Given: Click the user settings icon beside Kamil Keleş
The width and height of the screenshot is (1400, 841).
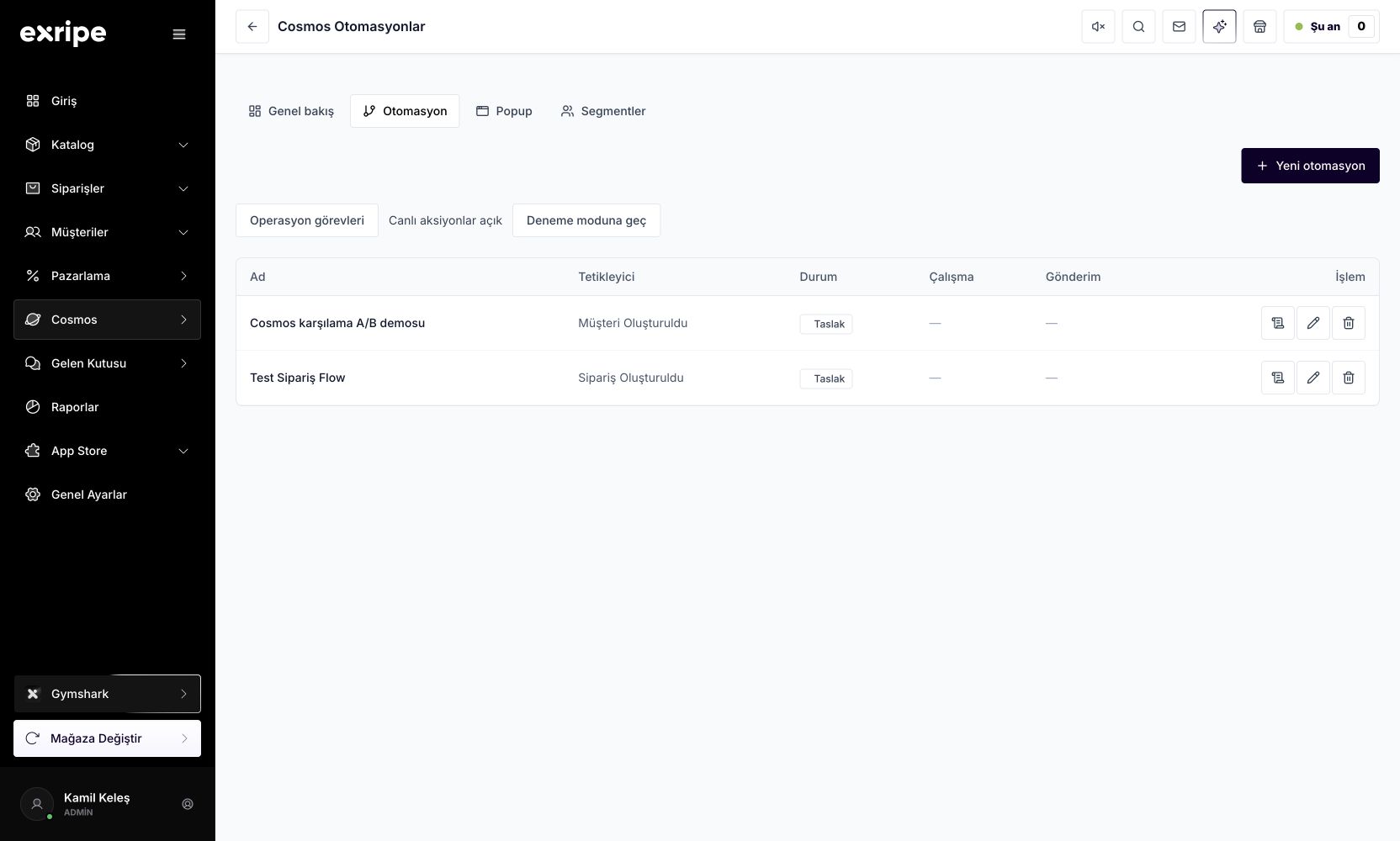Looking at the screenshot, I should coord(188,804).
